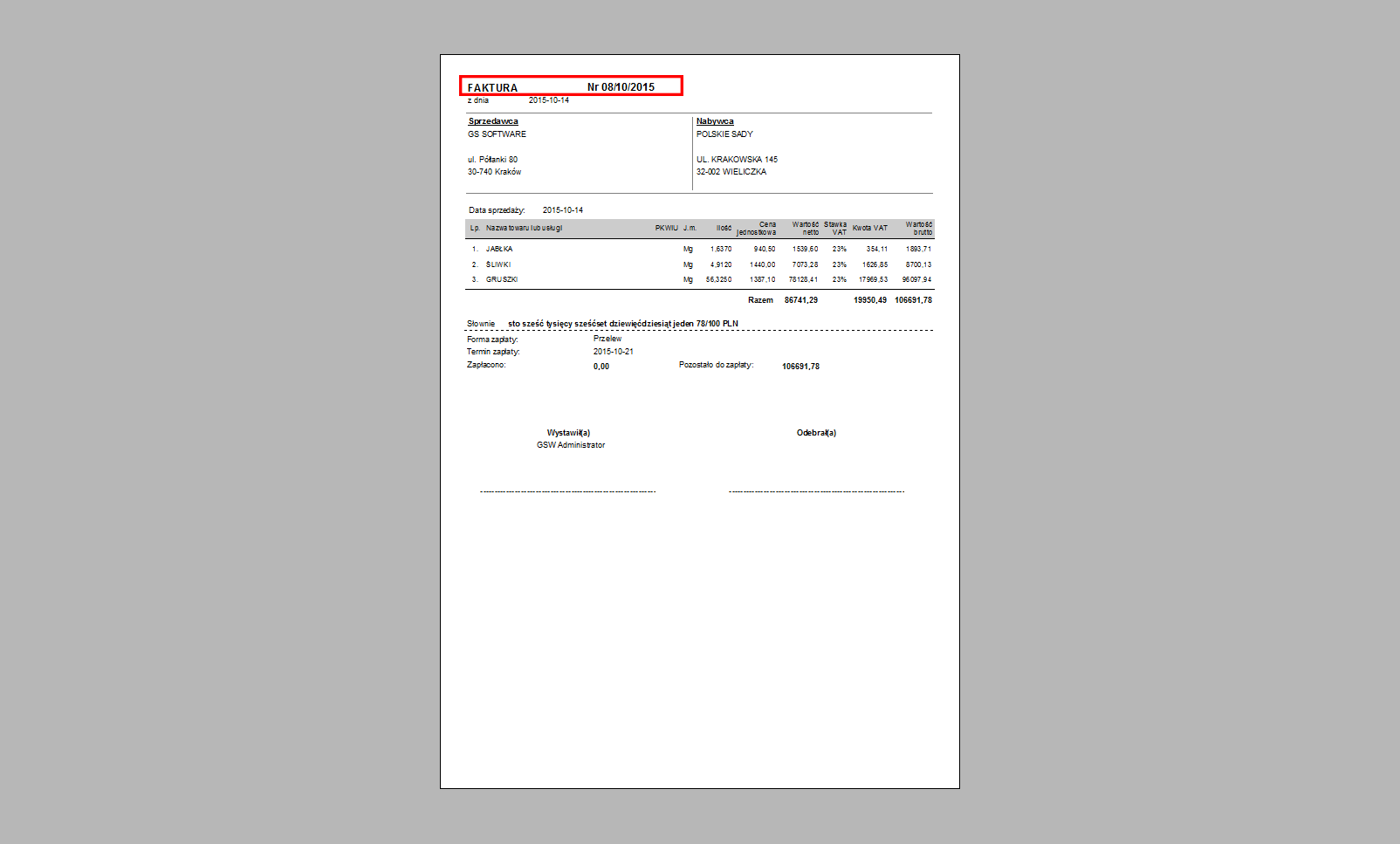This screenshot has height=844, width=1400.
Task: Click the "Razem" totals label
Action: [x=760, y=300]
